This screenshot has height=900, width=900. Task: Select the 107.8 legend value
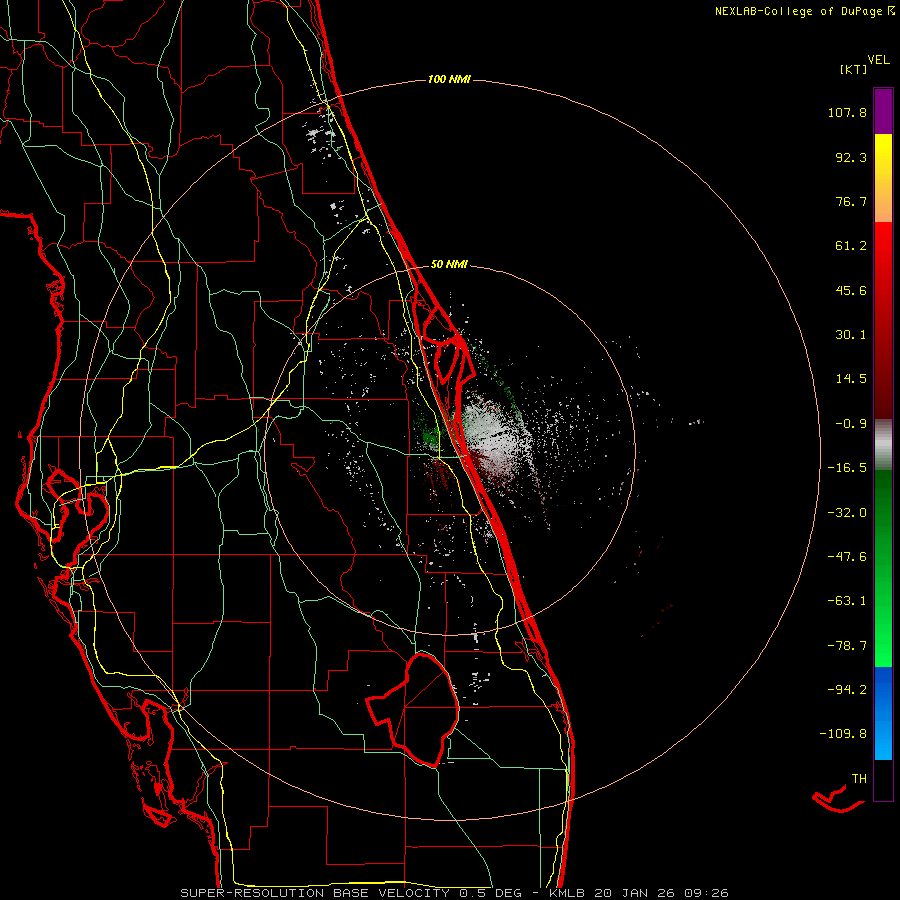(847, 112)
